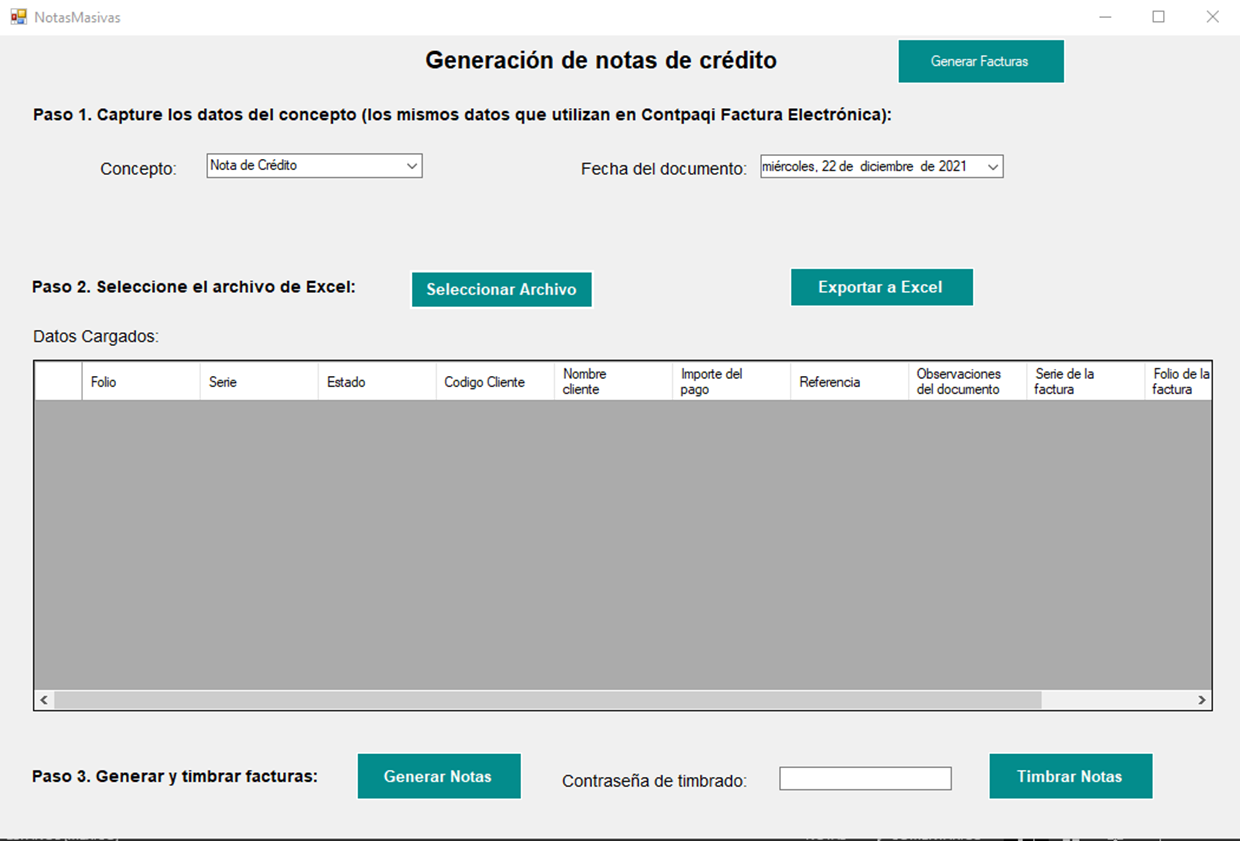Sort by the Estado column header
The image size is (1240, 841).
point(376,382)
